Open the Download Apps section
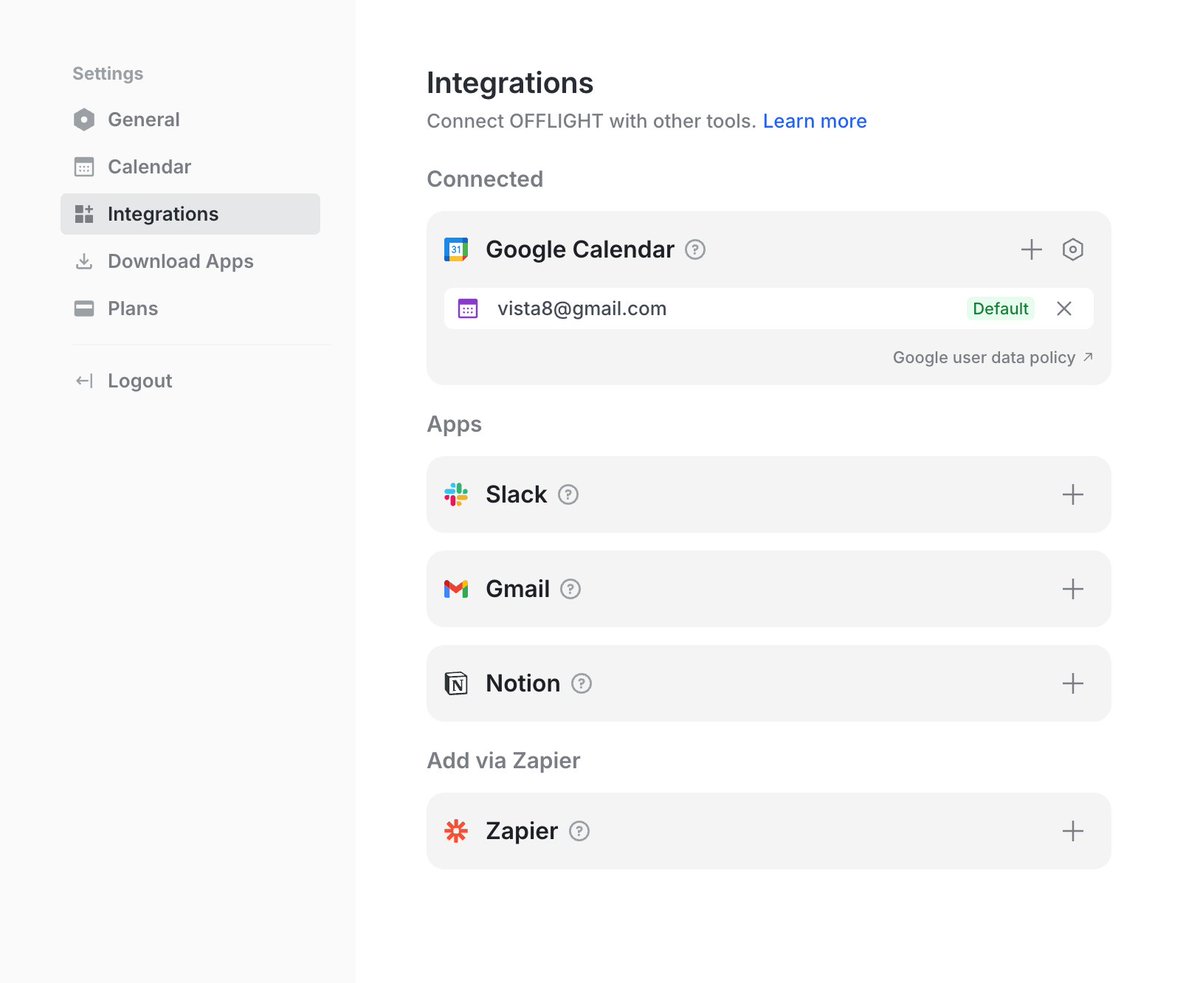1200x983 pixels. [180, 261]
